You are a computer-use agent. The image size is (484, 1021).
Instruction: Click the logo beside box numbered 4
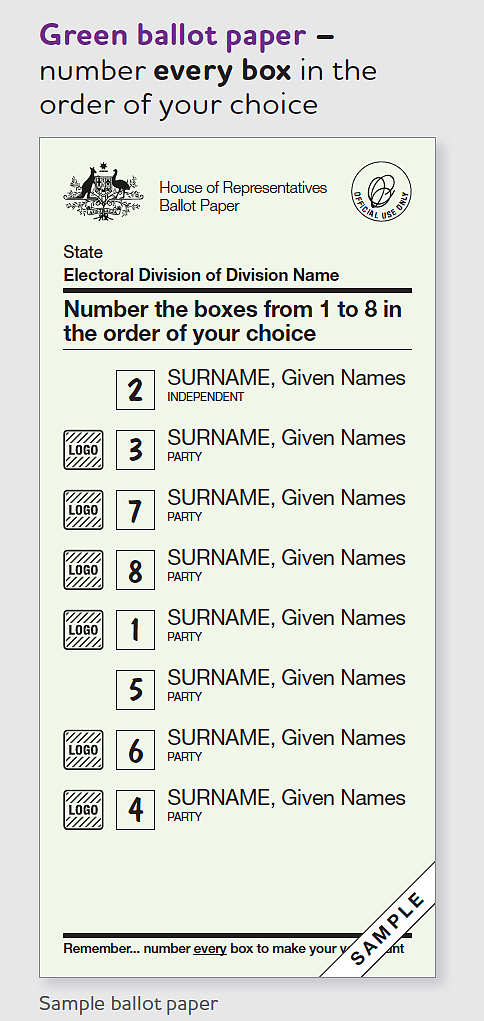83,809
